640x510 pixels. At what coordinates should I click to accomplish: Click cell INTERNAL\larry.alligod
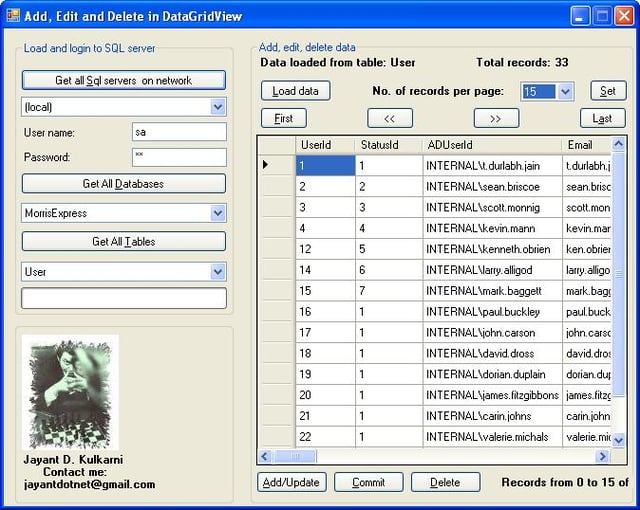click(x=492, y=270)
